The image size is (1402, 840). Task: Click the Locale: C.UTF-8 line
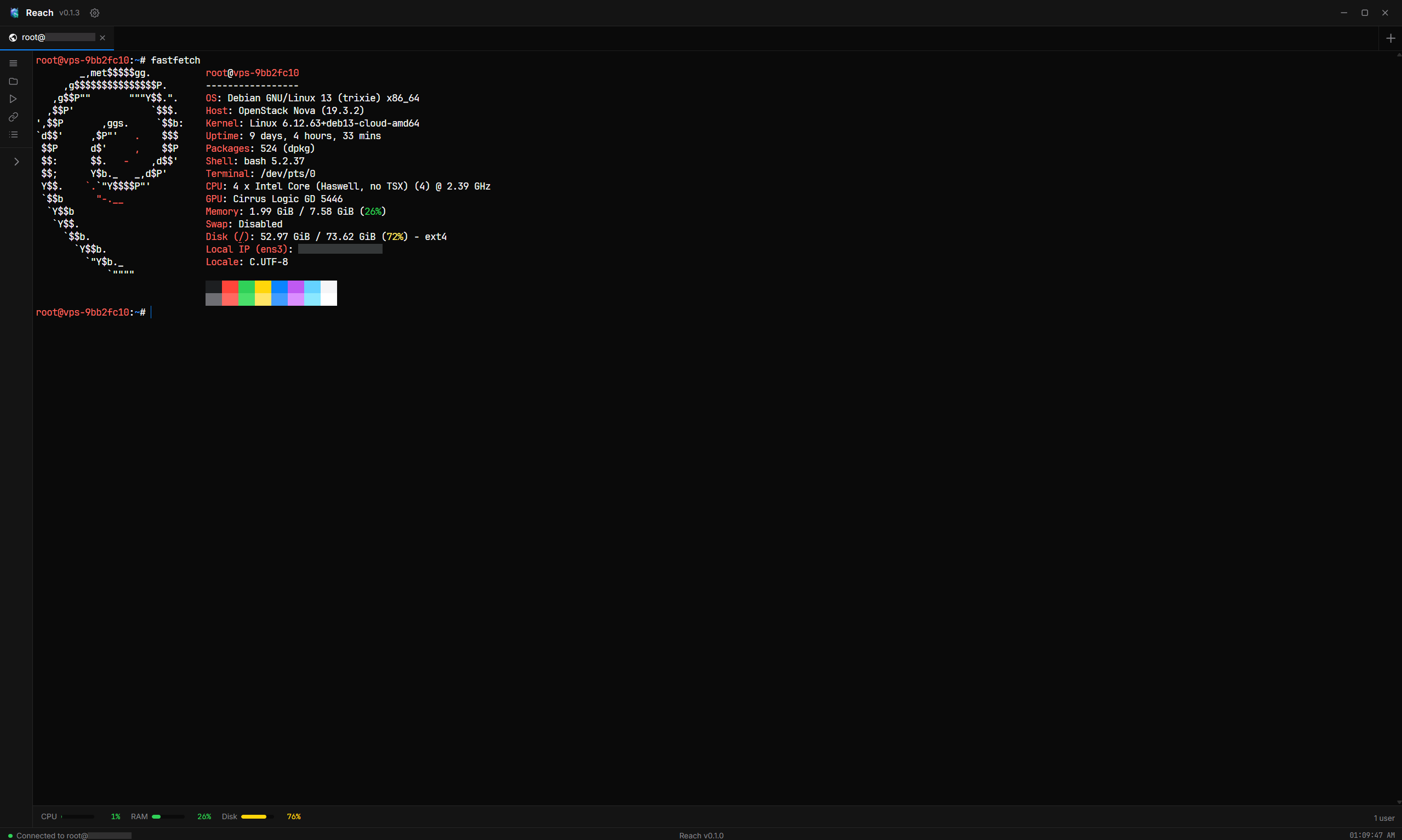click(x=247, y=261)
